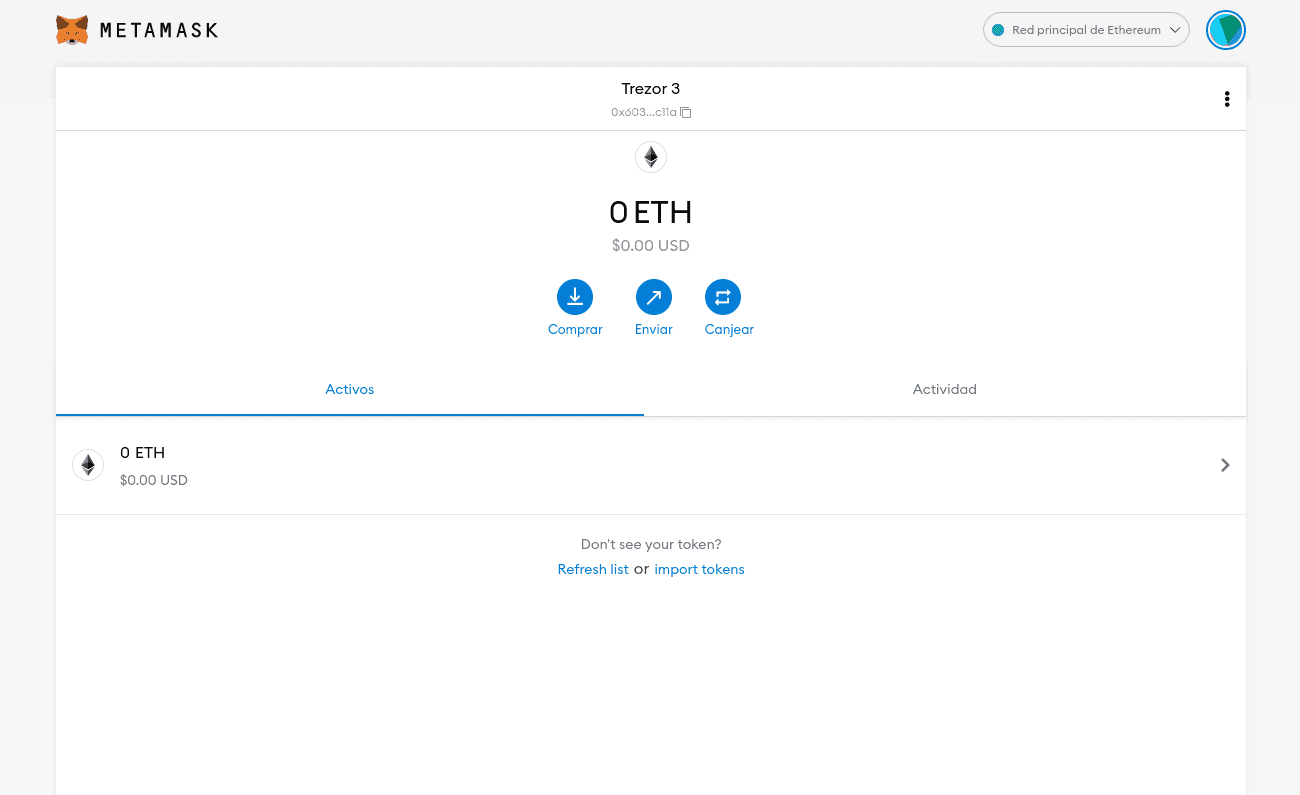Screen dimensions: 1300x795
Task: Click the Enviar arrow icon button
Action: pos(654,297)
